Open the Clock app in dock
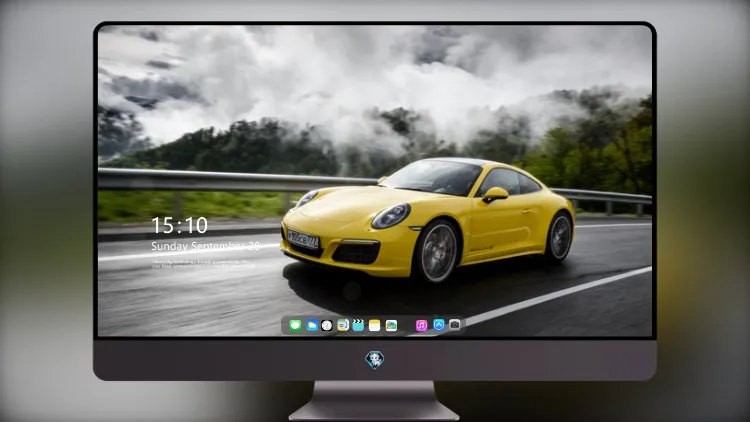 point(327,325)
